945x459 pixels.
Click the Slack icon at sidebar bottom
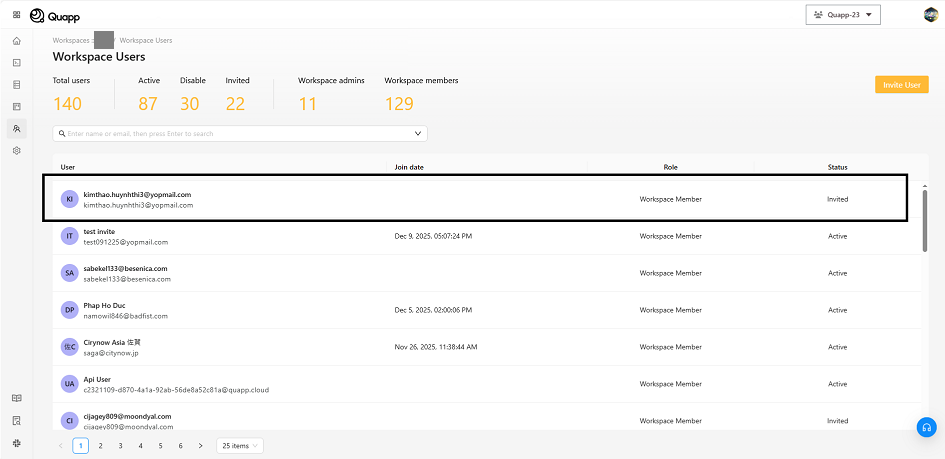coord(16,442)
